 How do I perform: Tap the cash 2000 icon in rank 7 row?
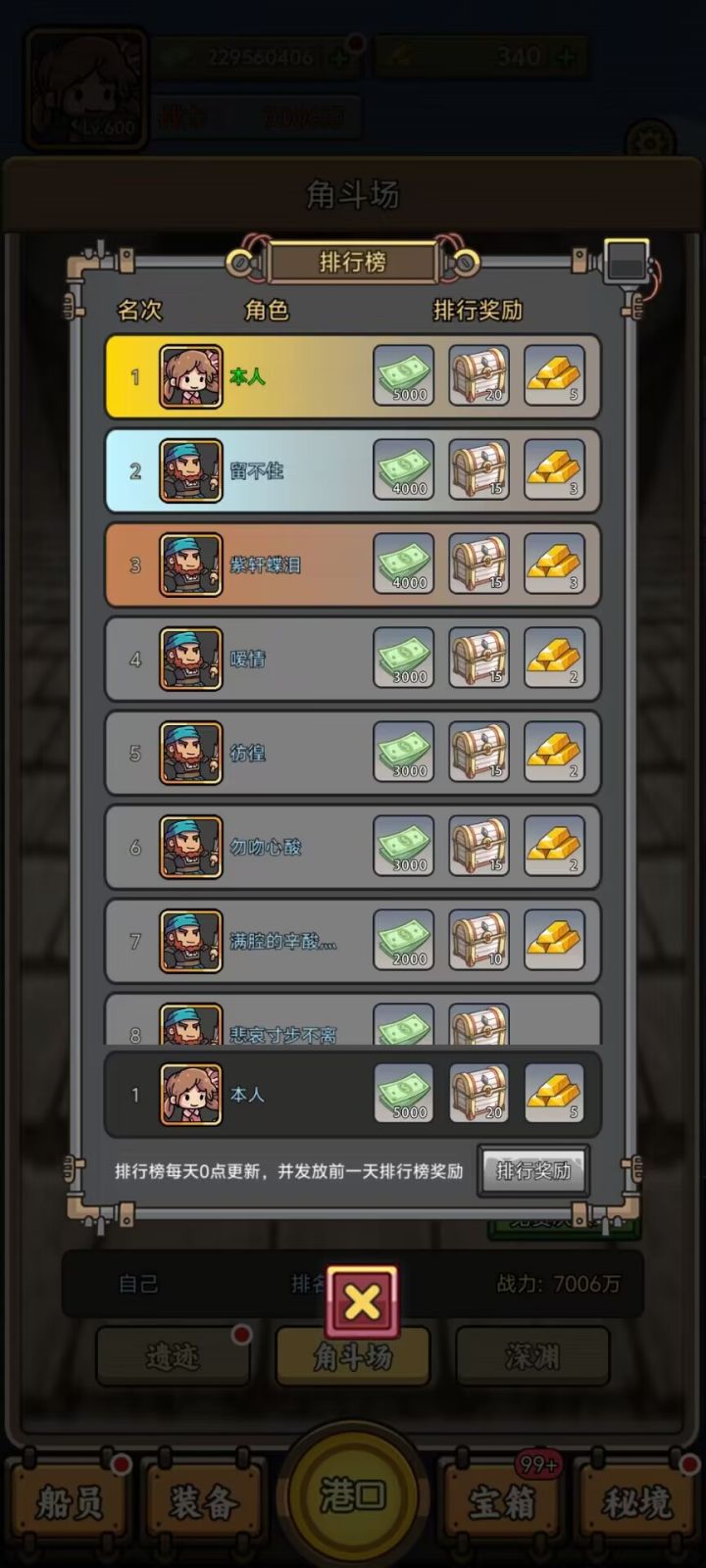pyautogui.click(x=404, y=940)
